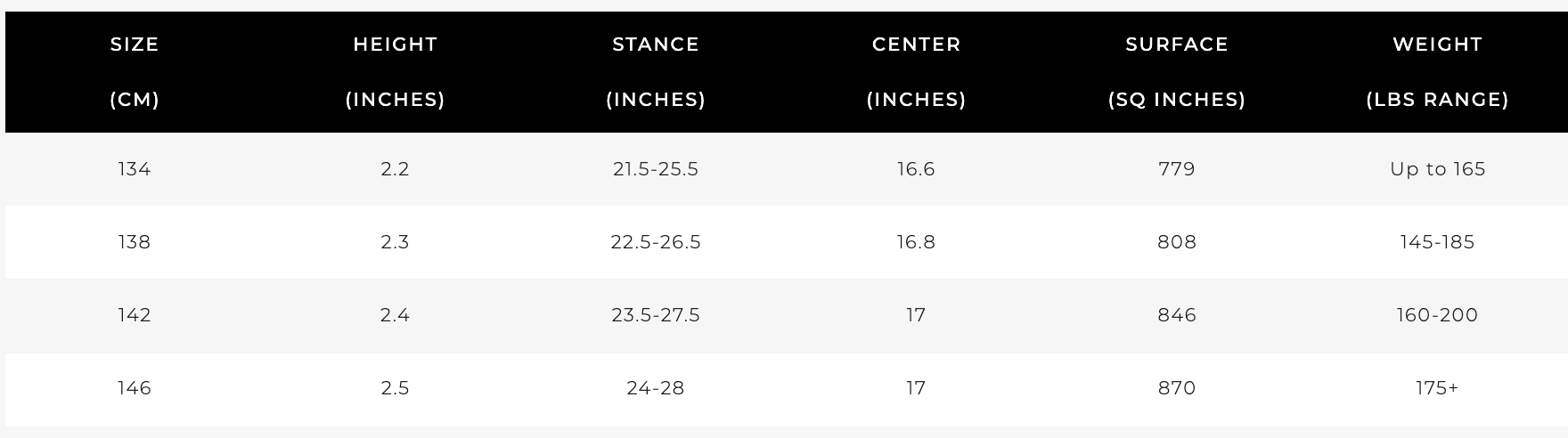Viewport: 1568px width, 438px height.
Task: Click the 779 surface value
Action: pyautogui.click(x=1177, y=169)
